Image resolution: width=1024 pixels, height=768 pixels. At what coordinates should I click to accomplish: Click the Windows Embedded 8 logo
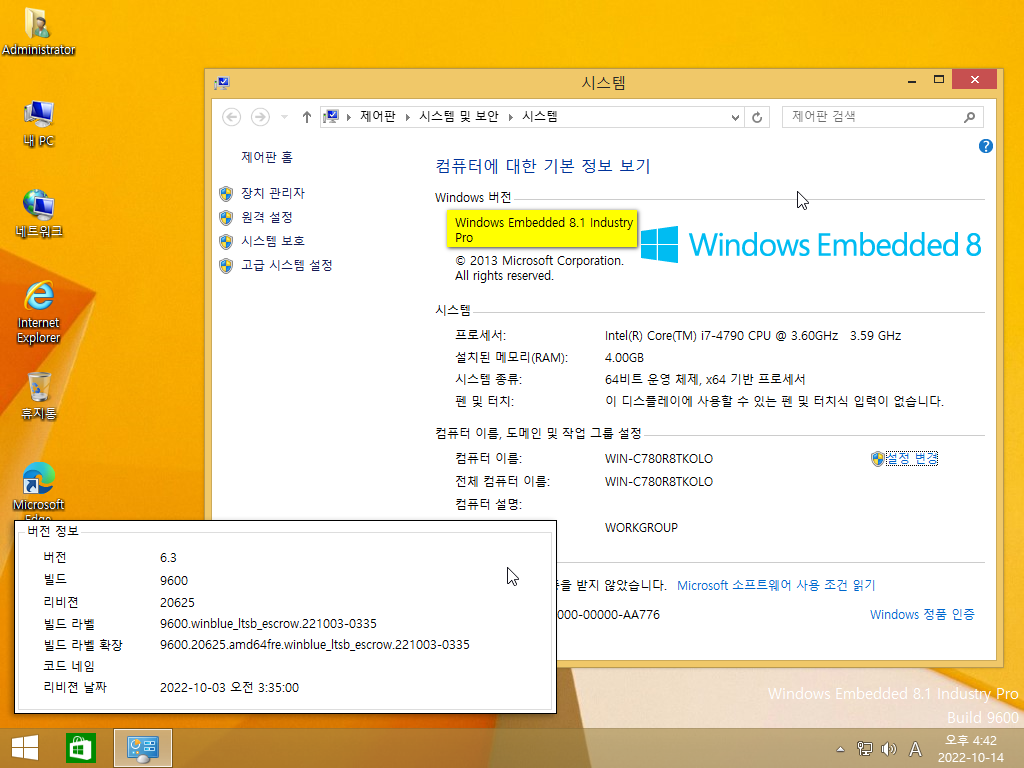click(x=810, y=245)
